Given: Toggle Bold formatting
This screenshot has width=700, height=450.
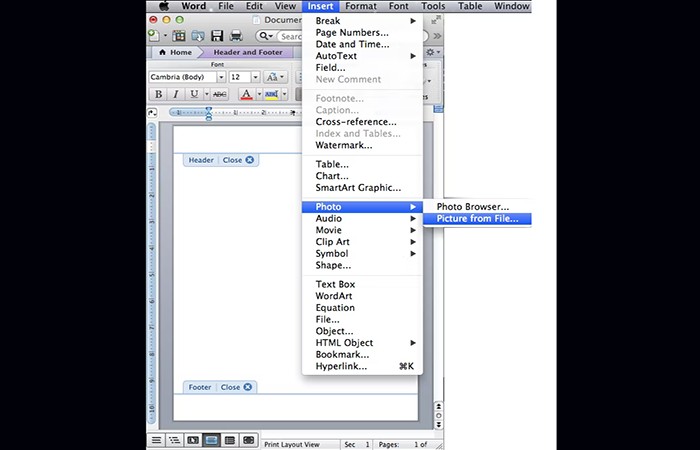Looking at the screenshot, I should point(158,94).
